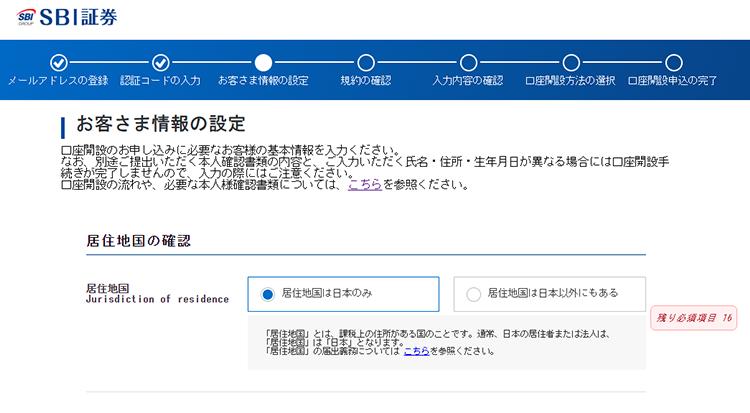Click the step circle above 規約の確認
Viewport: 750px width, 413px height.
tap(366, 62)
